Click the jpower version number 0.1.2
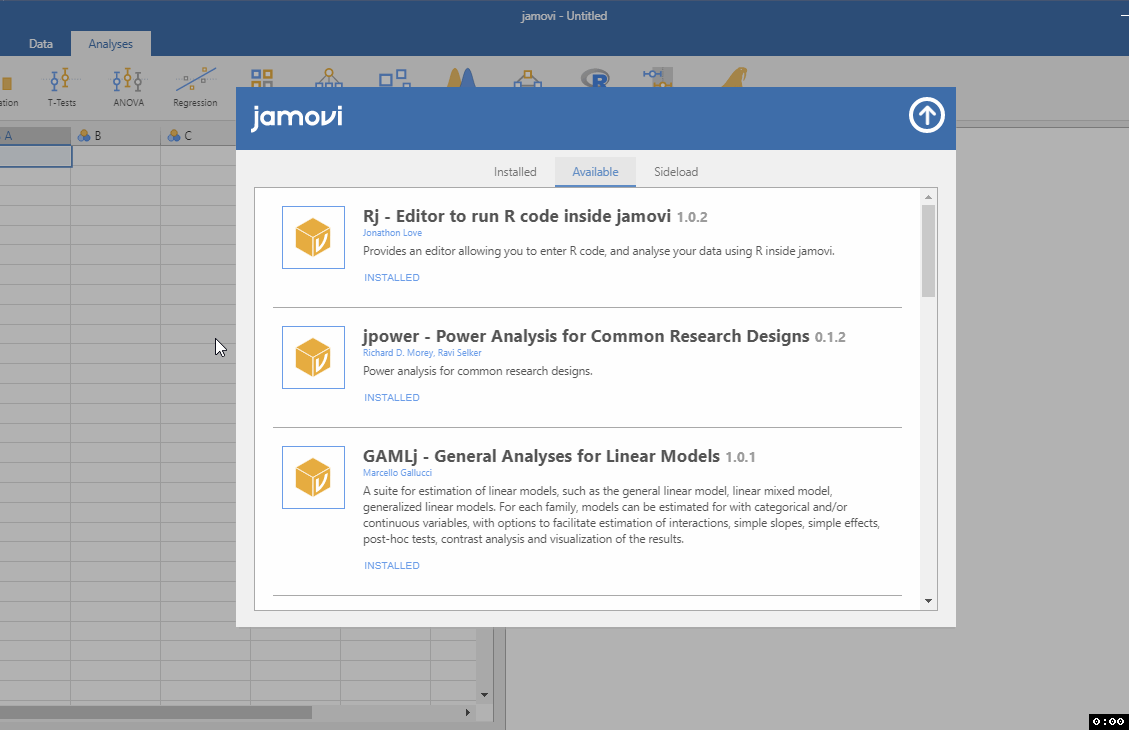The image size is (1129, 730). tap(830, 337)
